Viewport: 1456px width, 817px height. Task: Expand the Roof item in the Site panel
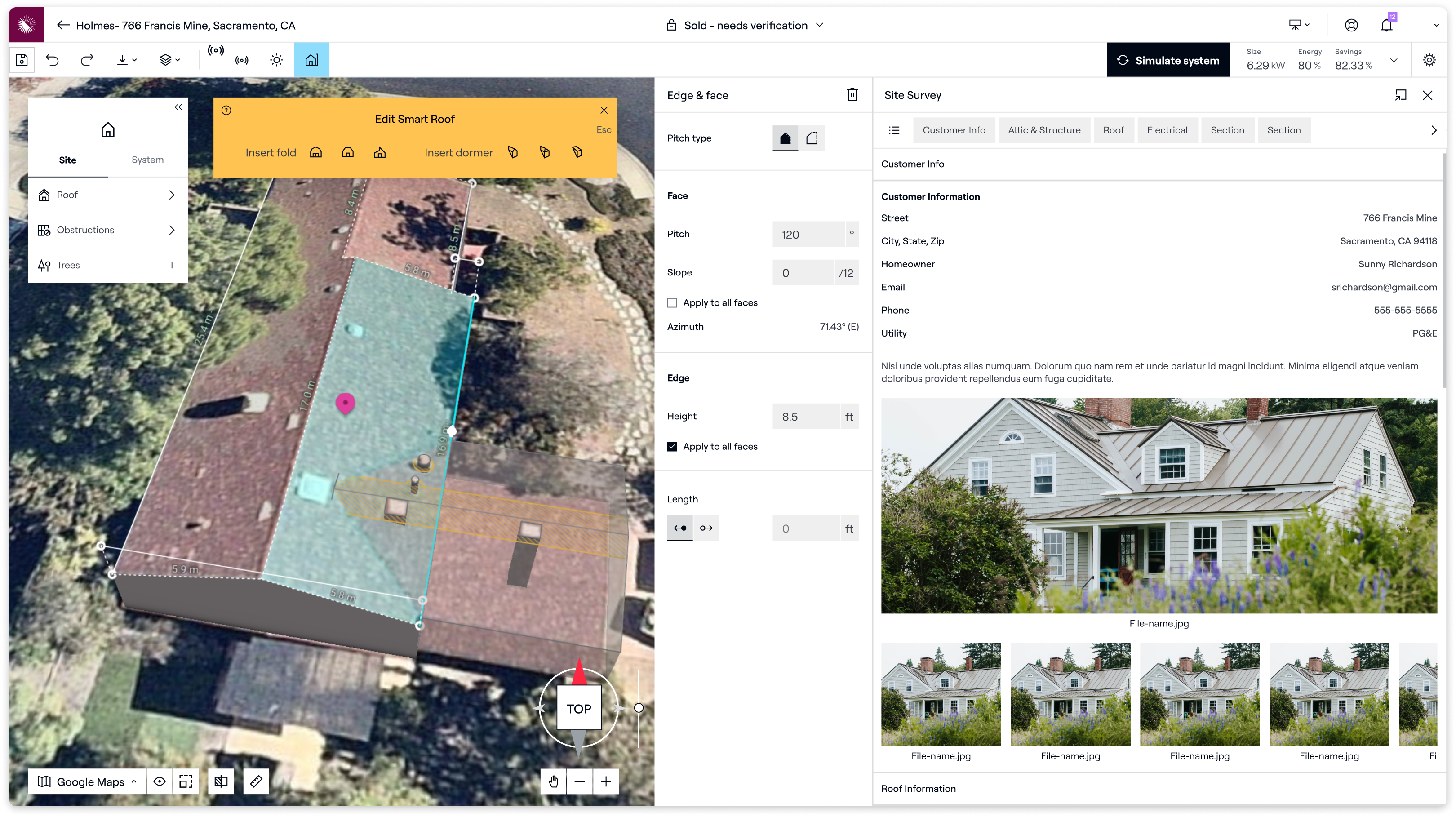(x=172, y=195)
